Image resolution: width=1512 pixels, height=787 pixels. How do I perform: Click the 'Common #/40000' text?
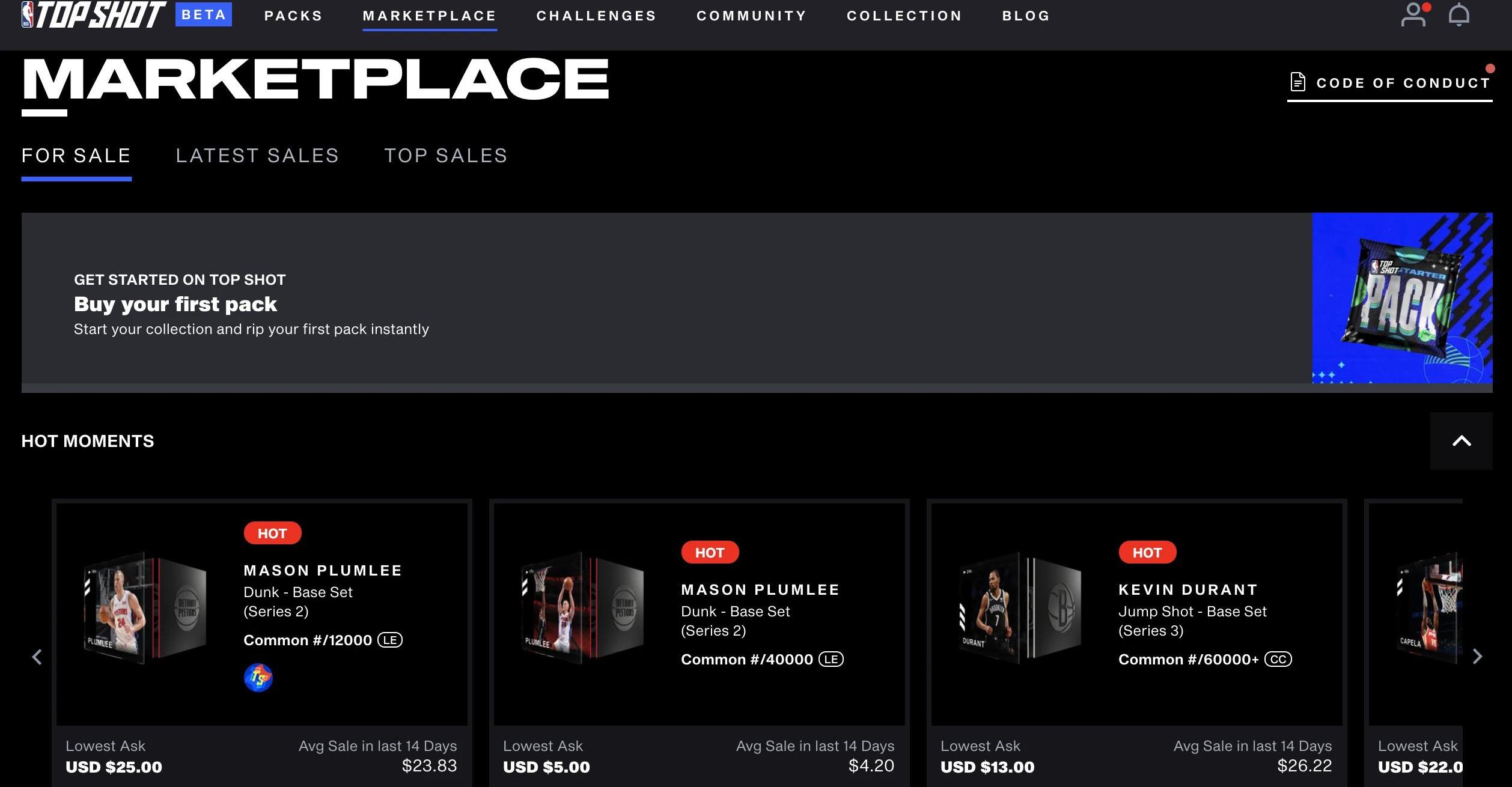coord(747,660)
